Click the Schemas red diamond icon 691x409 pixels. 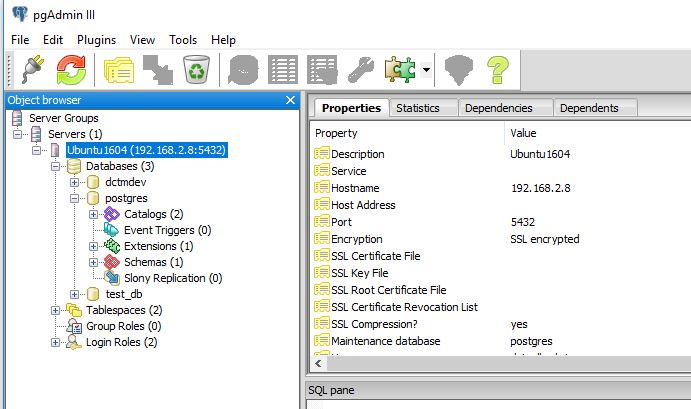click(111, 262)
